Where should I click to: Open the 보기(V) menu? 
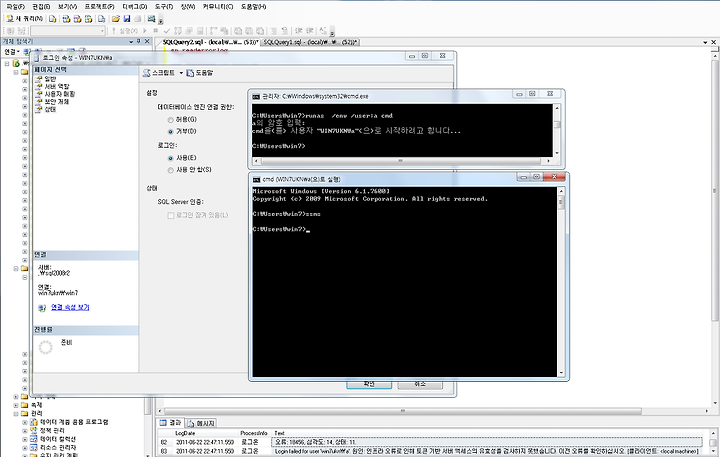(x=68, y=7)
